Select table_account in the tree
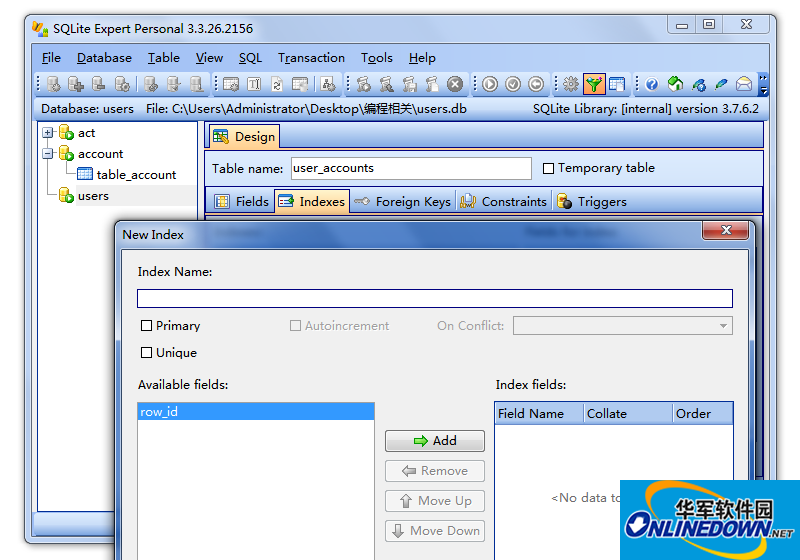 coord(136,174)
